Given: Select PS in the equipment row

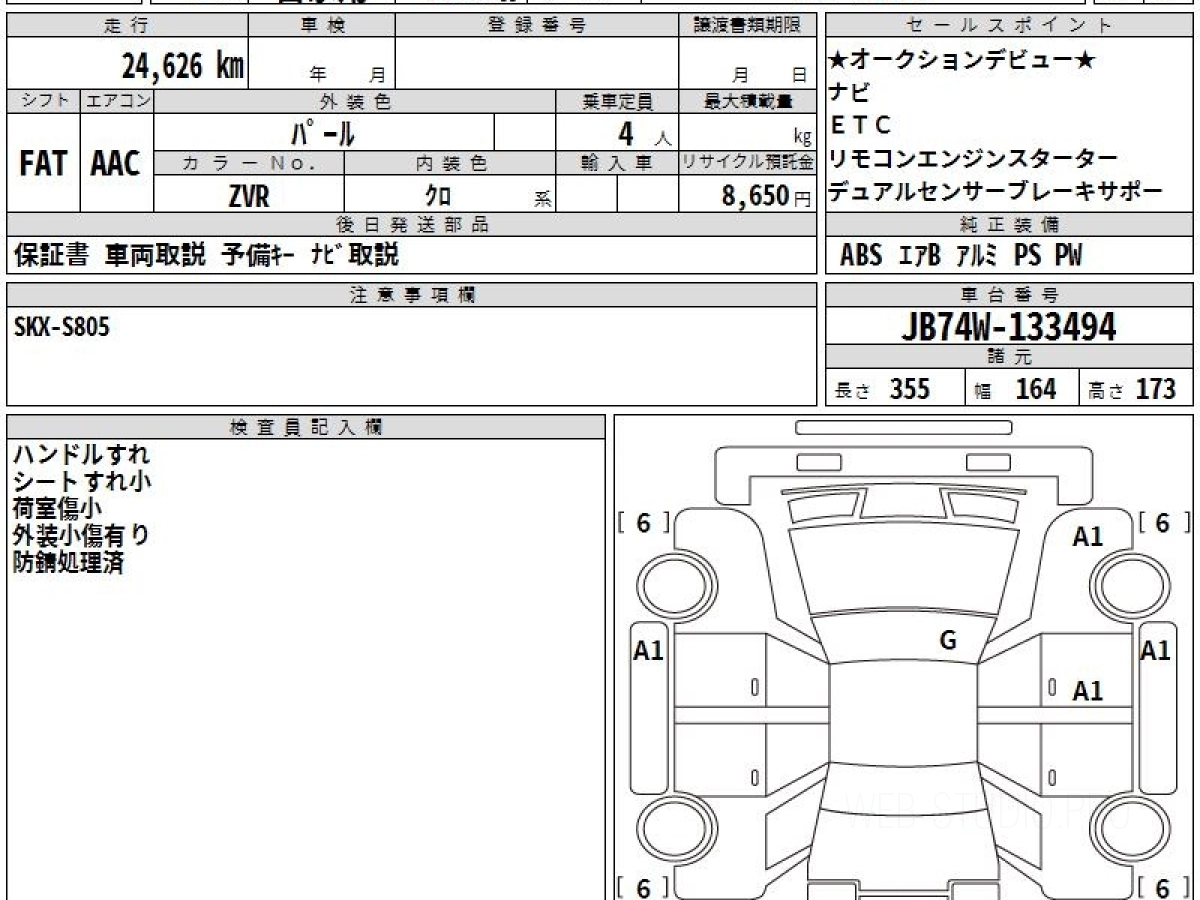Looking at the screenshot, I should 1028,256.
